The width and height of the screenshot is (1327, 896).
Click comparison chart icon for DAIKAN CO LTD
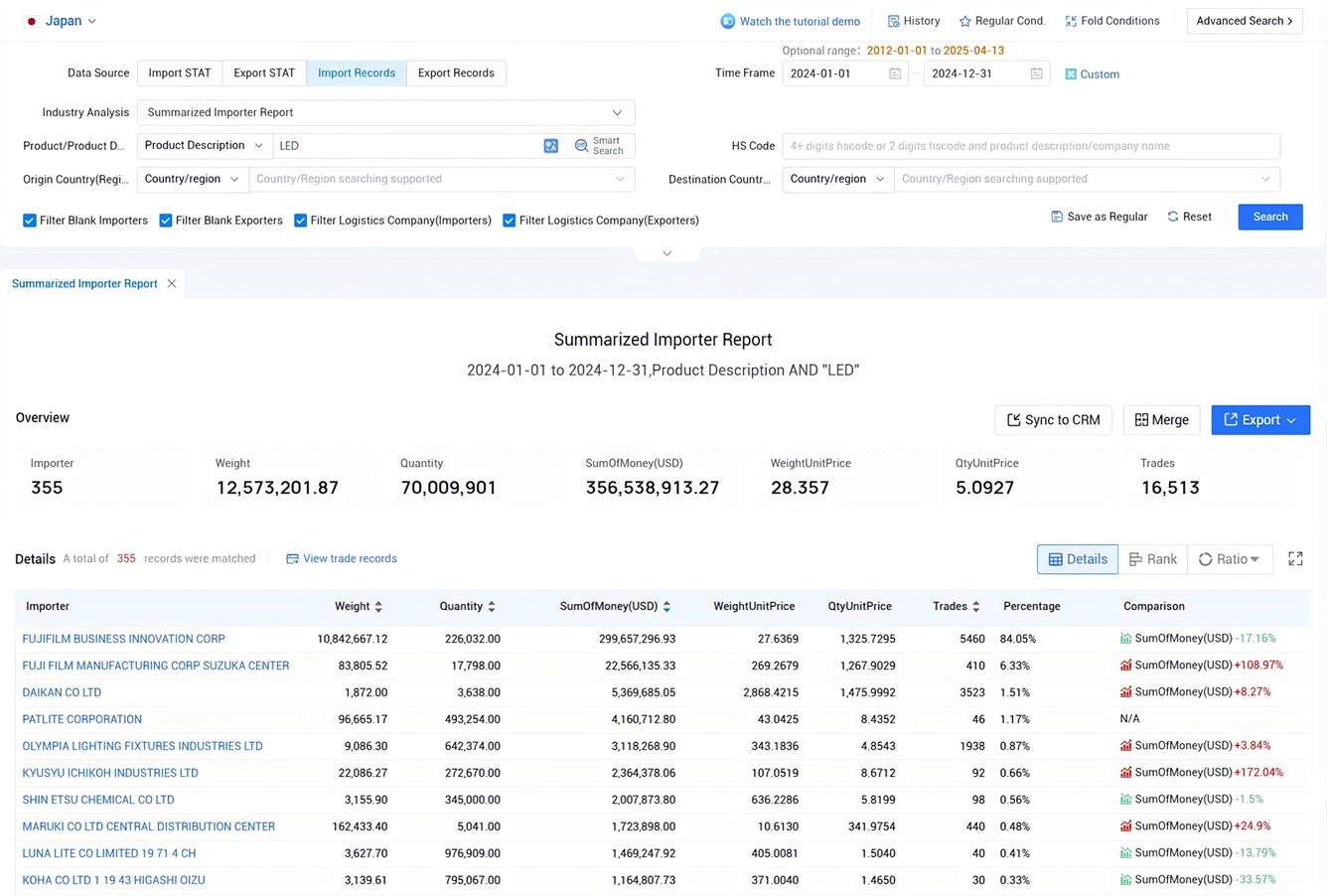coord(1126,692)
